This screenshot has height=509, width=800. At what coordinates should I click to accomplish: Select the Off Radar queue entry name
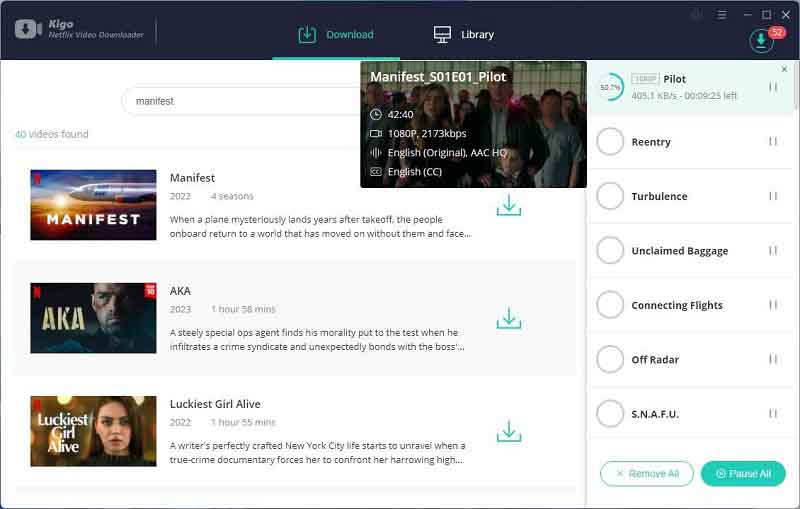pyautogui.click(x=655, y=360)
